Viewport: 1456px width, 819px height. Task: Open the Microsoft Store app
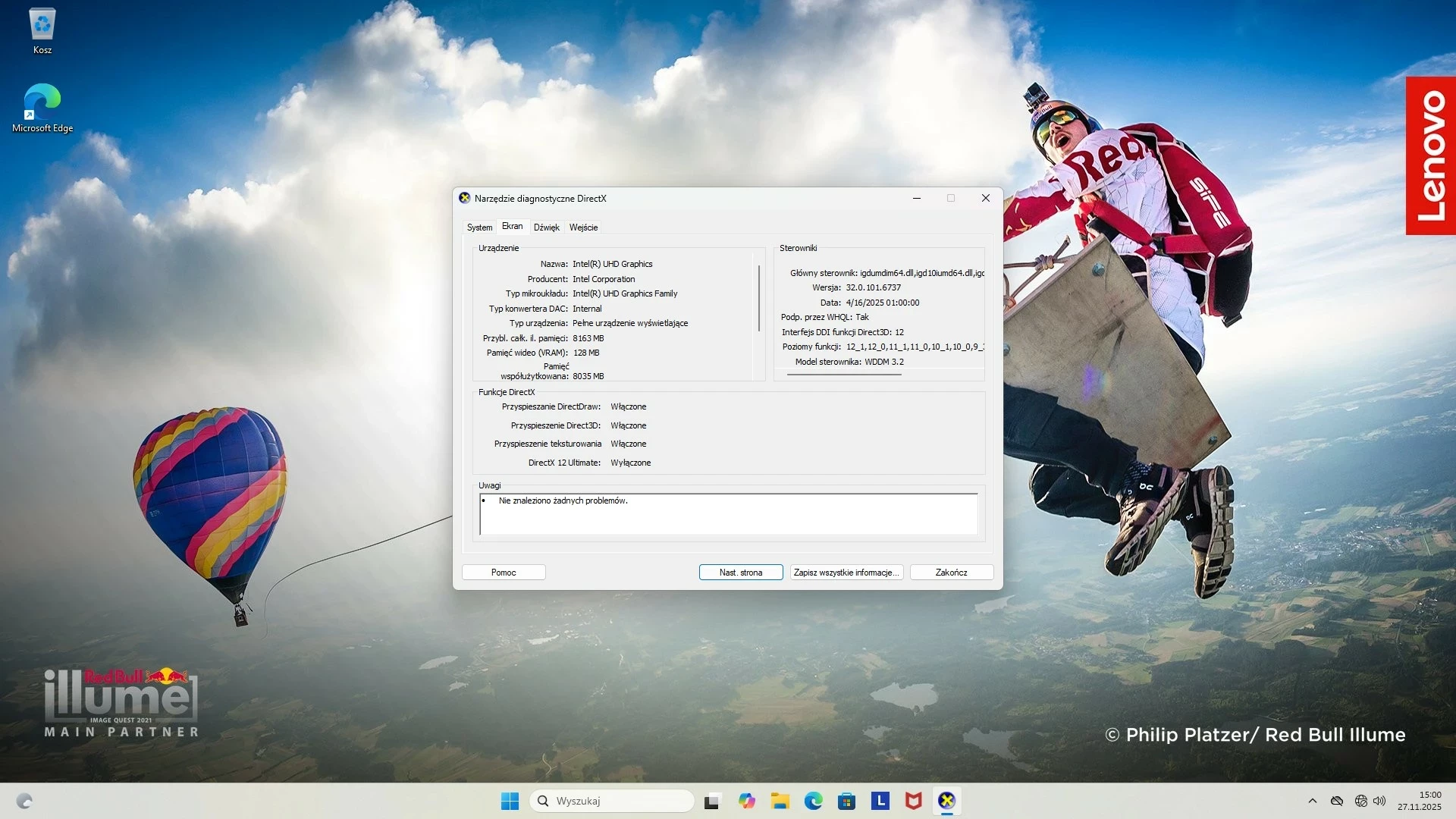(847, 800)
